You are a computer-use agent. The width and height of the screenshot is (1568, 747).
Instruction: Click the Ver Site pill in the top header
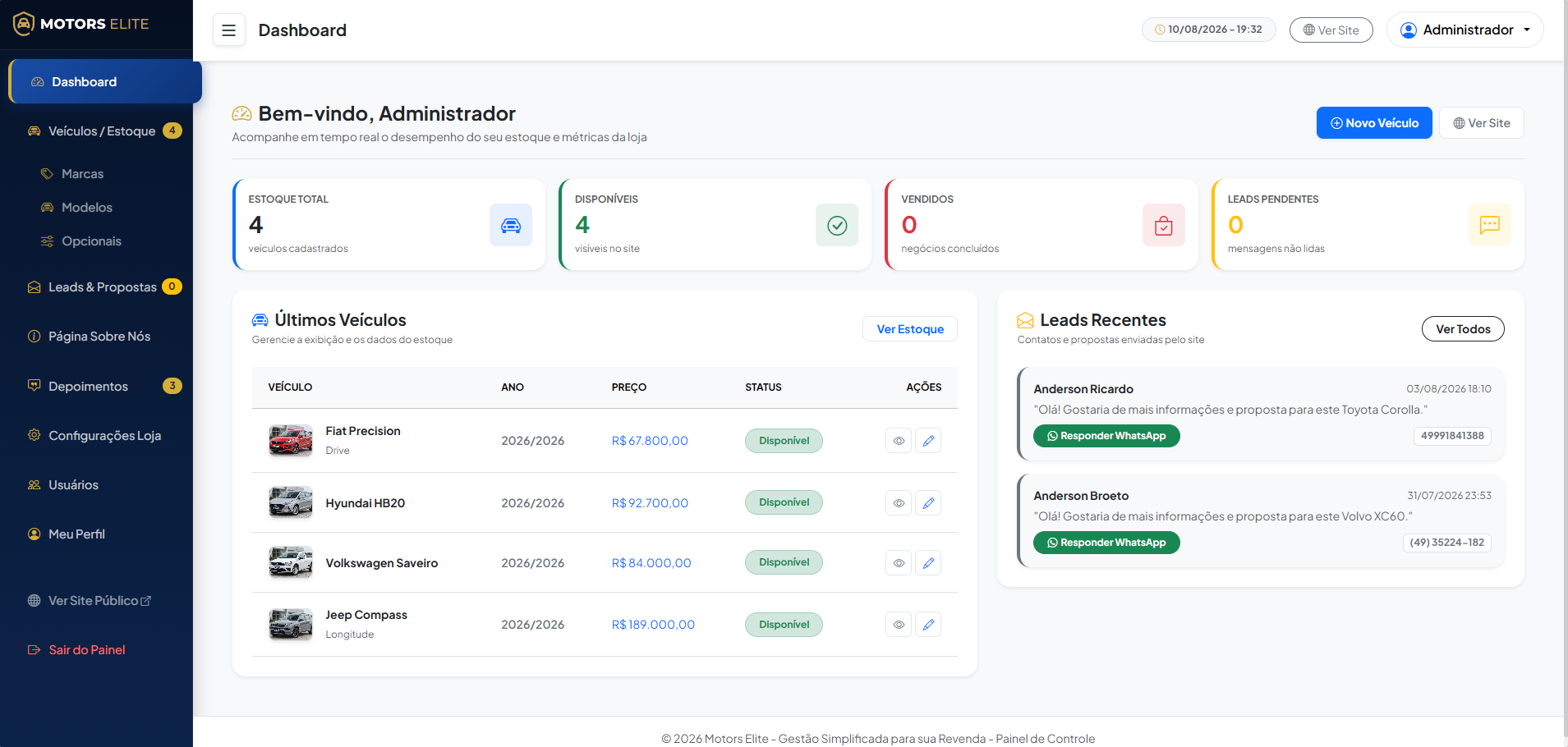[x=1331, y=30]
